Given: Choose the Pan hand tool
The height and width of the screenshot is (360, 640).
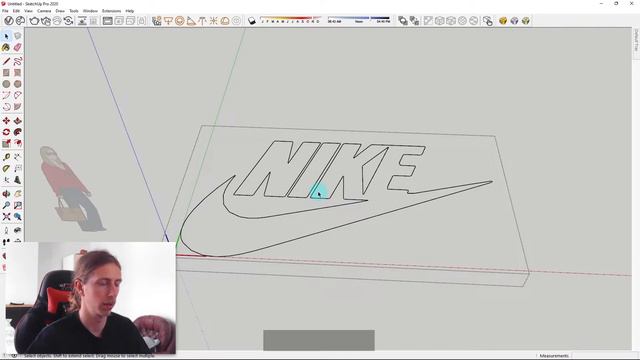Looking at the screenshot, I should click(18, 194).
